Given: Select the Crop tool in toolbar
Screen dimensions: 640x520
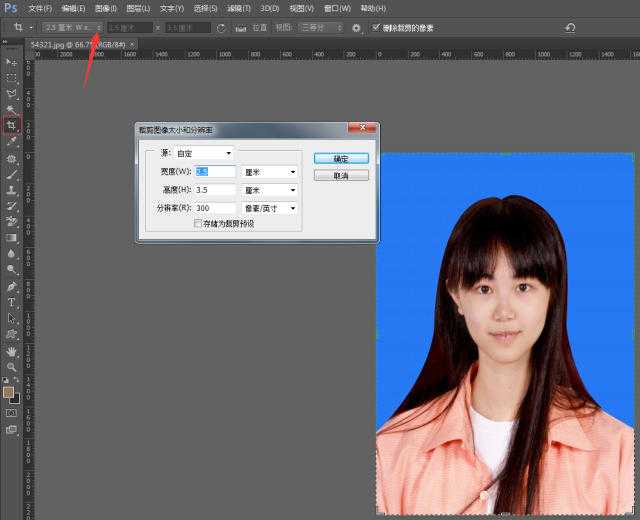Looking at the screenshot, I should click(11, 126).
